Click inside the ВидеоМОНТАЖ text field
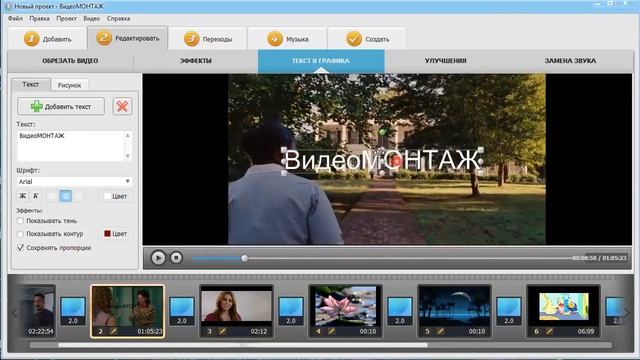This screenshot has width=640, height=360. 70,146
